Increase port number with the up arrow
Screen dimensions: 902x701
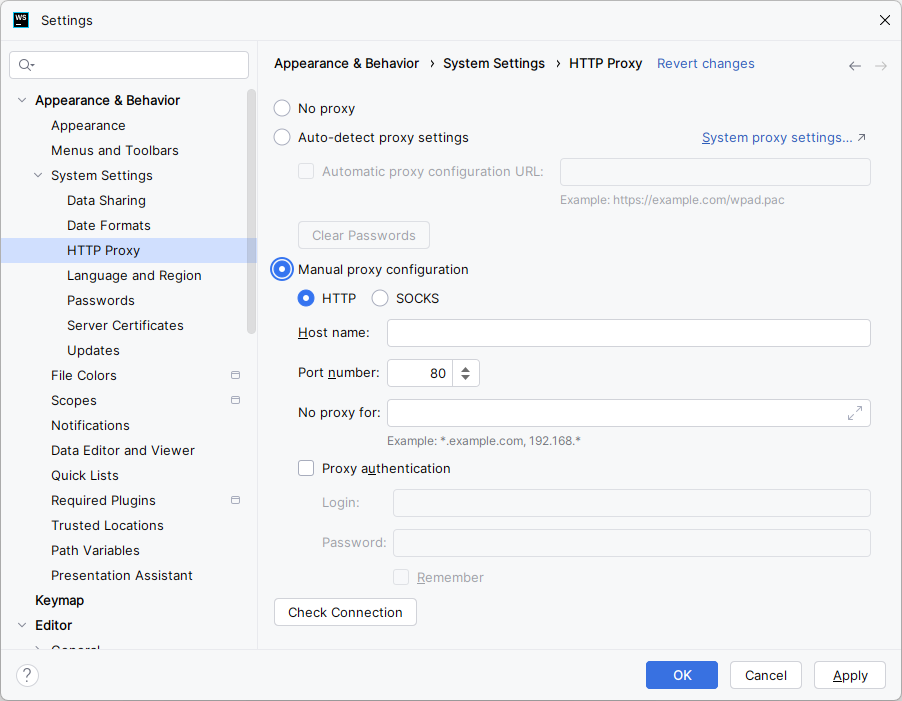coord(465,369)
